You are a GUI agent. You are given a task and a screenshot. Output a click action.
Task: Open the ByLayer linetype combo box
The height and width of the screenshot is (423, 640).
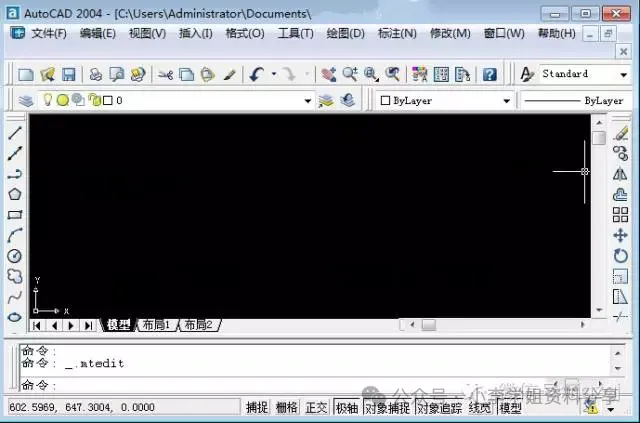[x=576, y=101]
